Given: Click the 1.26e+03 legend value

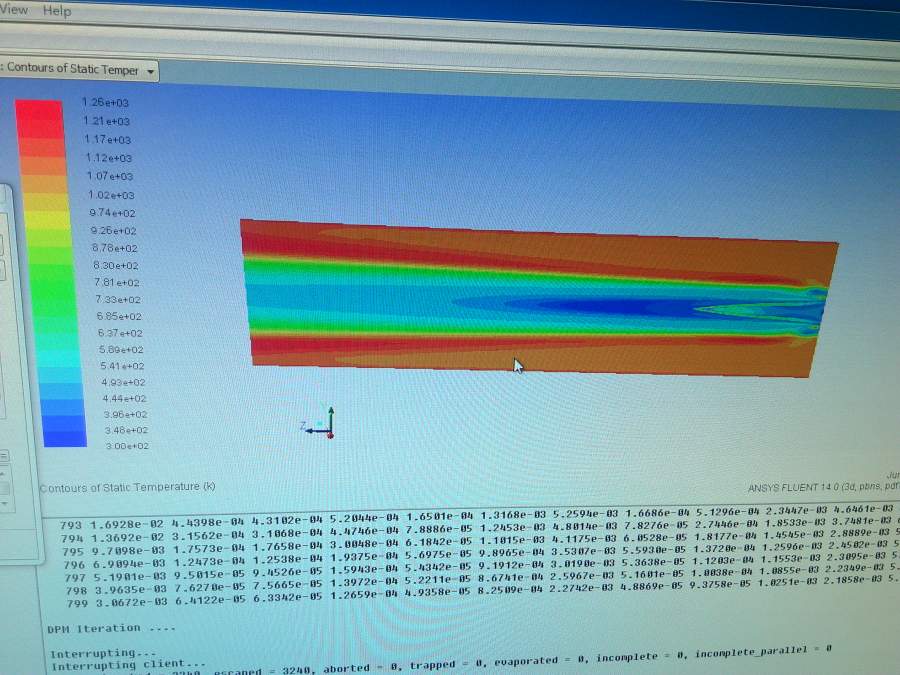Looking at the screenshot, I should coord(105,103).
